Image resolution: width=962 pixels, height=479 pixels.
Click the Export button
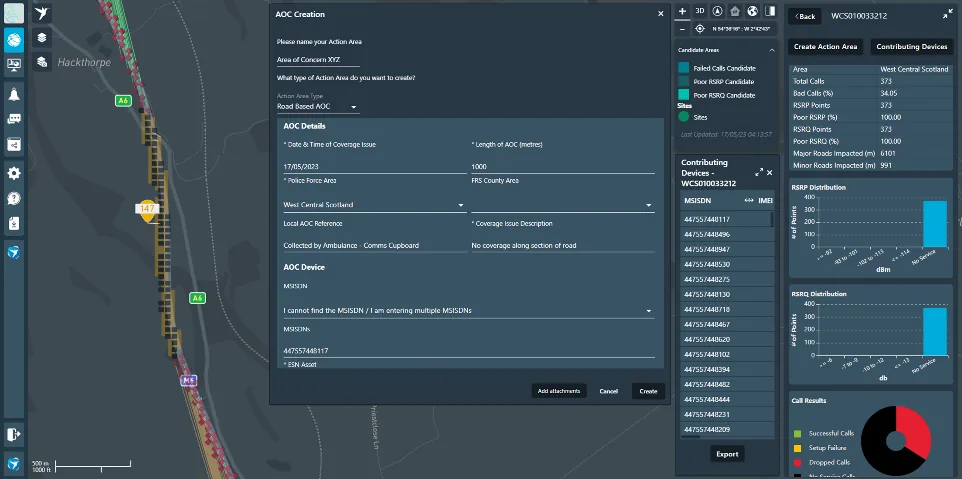tap(727, 454)
